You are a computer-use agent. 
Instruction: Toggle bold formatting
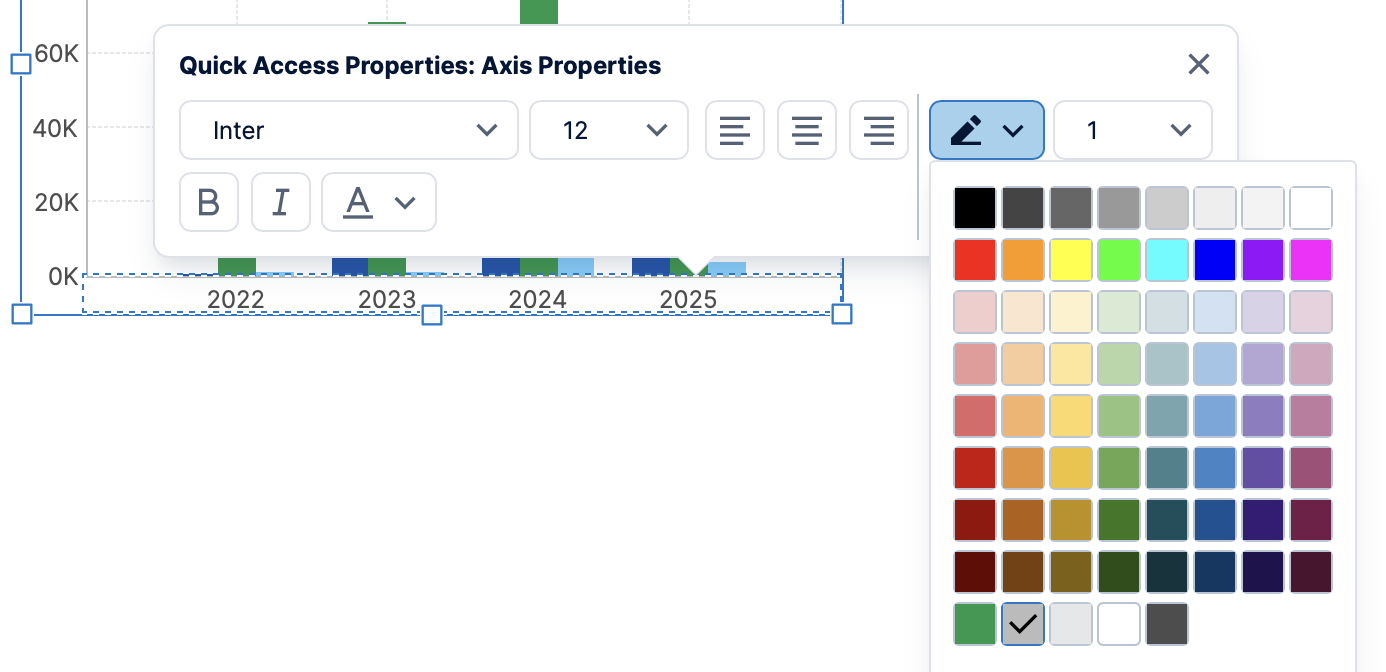[209, 202]
